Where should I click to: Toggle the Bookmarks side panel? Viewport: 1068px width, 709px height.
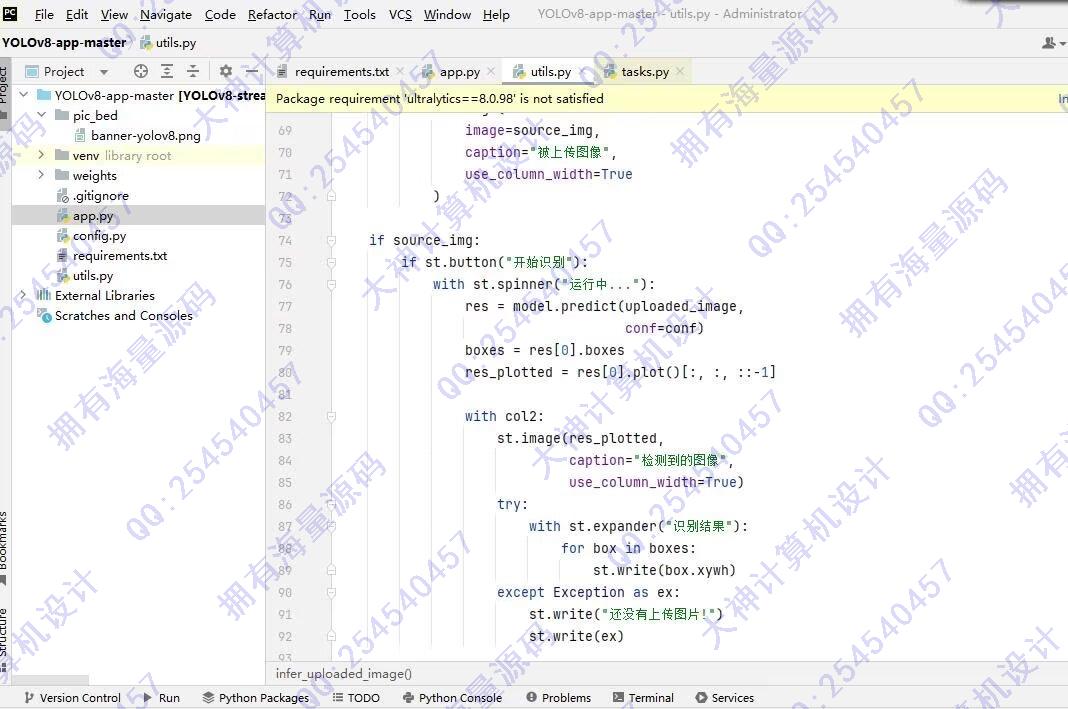click(x=4, y=540)
